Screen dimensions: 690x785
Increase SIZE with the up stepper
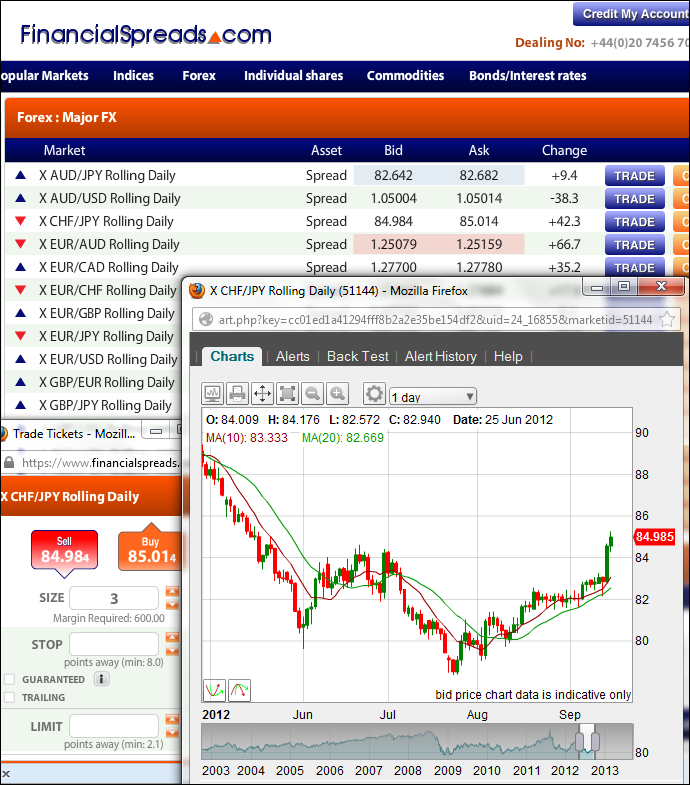172,591
